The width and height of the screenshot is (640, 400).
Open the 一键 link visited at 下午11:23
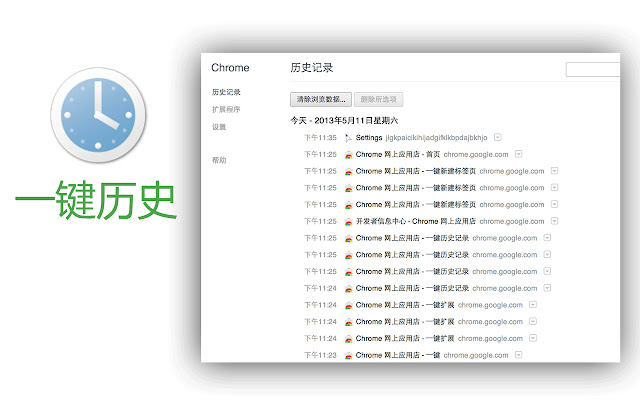398,355
